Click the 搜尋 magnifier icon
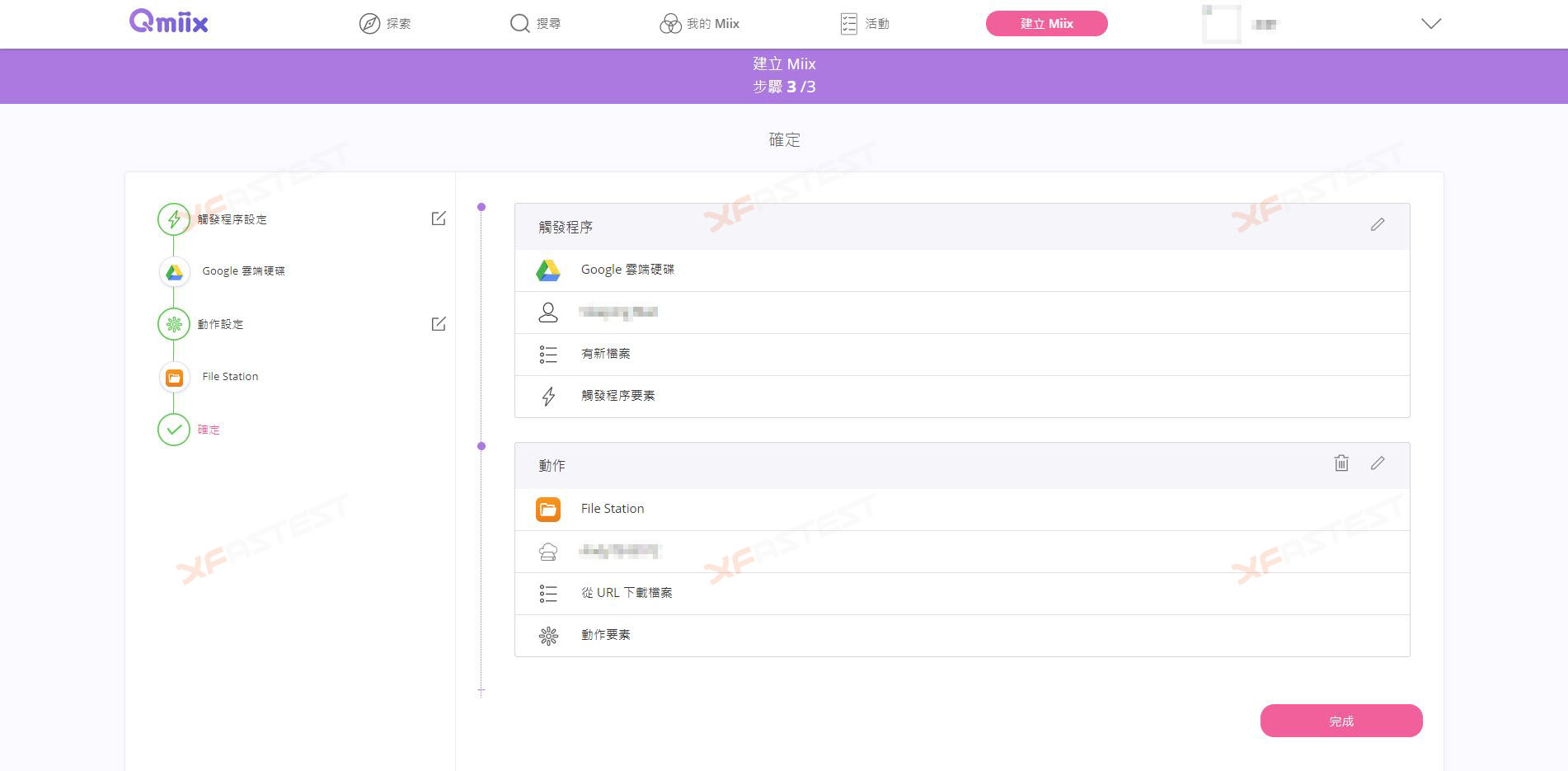This screenshot has width=1568, height=771. coord(519,24)
